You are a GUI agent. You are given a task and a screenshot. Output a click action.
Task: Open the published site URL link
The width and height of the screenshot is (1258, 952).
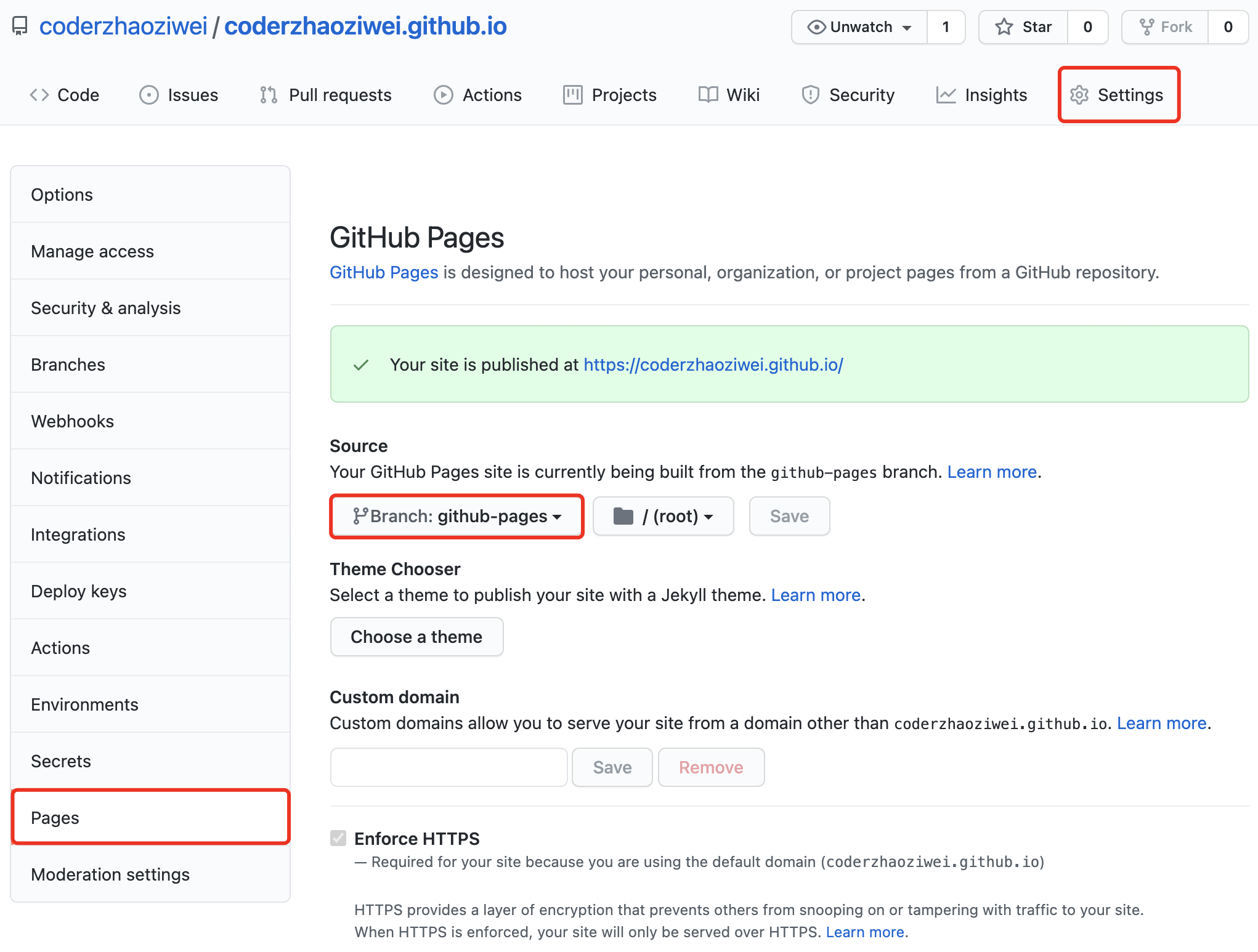coord(713,365)
